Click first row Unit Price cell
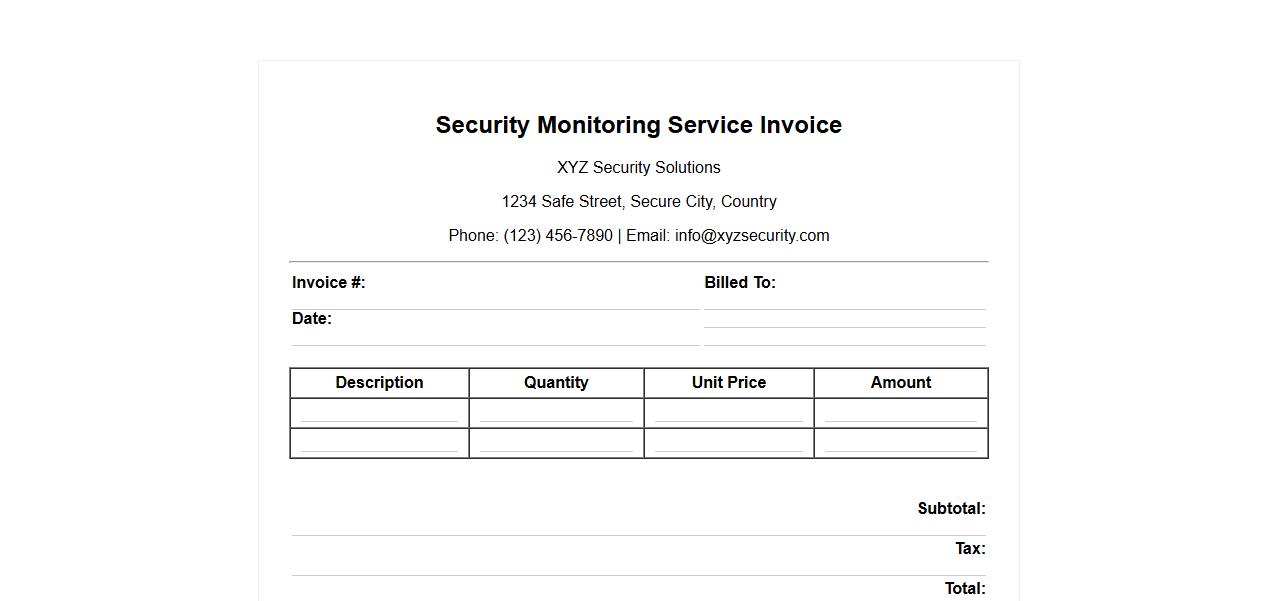Image resolution: width=1278 pixels, height=601 pixels. click(x=728, y=412)
